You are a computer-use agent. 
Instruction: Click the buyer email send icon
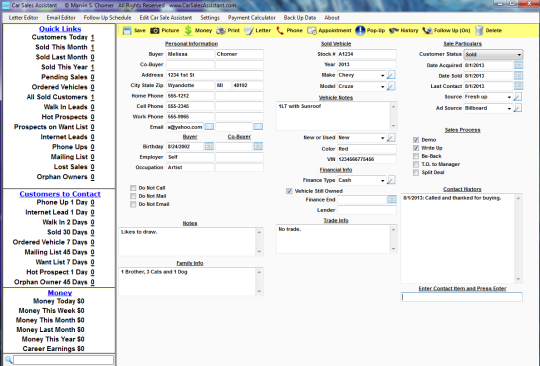[x=209, y=127]
